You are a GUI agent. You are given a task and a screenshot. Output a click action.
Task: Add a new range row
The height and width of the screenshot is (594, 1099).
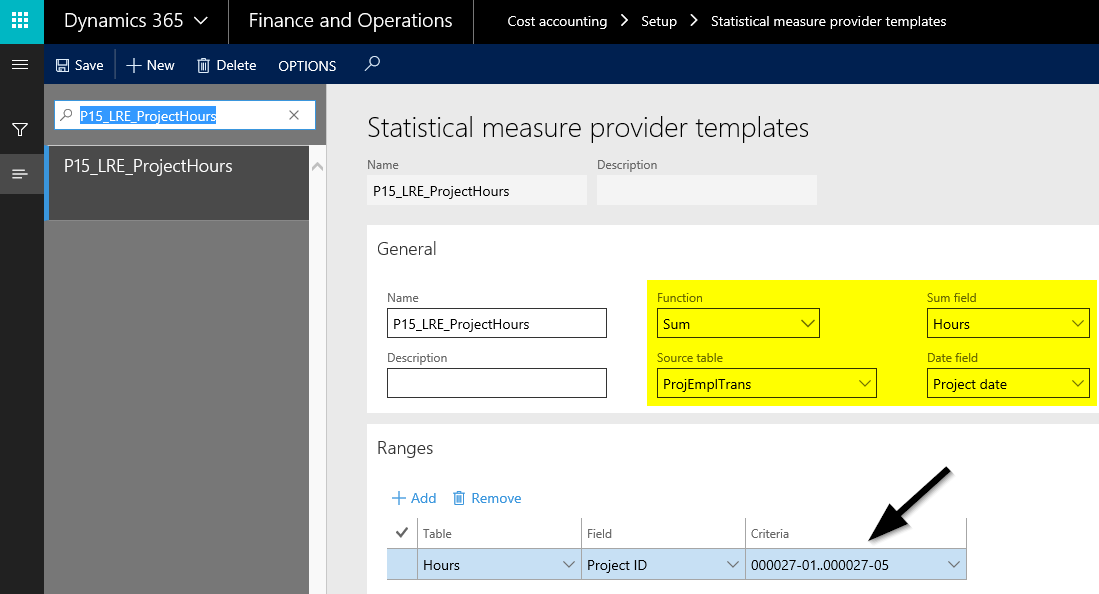[x=414, y=498]
